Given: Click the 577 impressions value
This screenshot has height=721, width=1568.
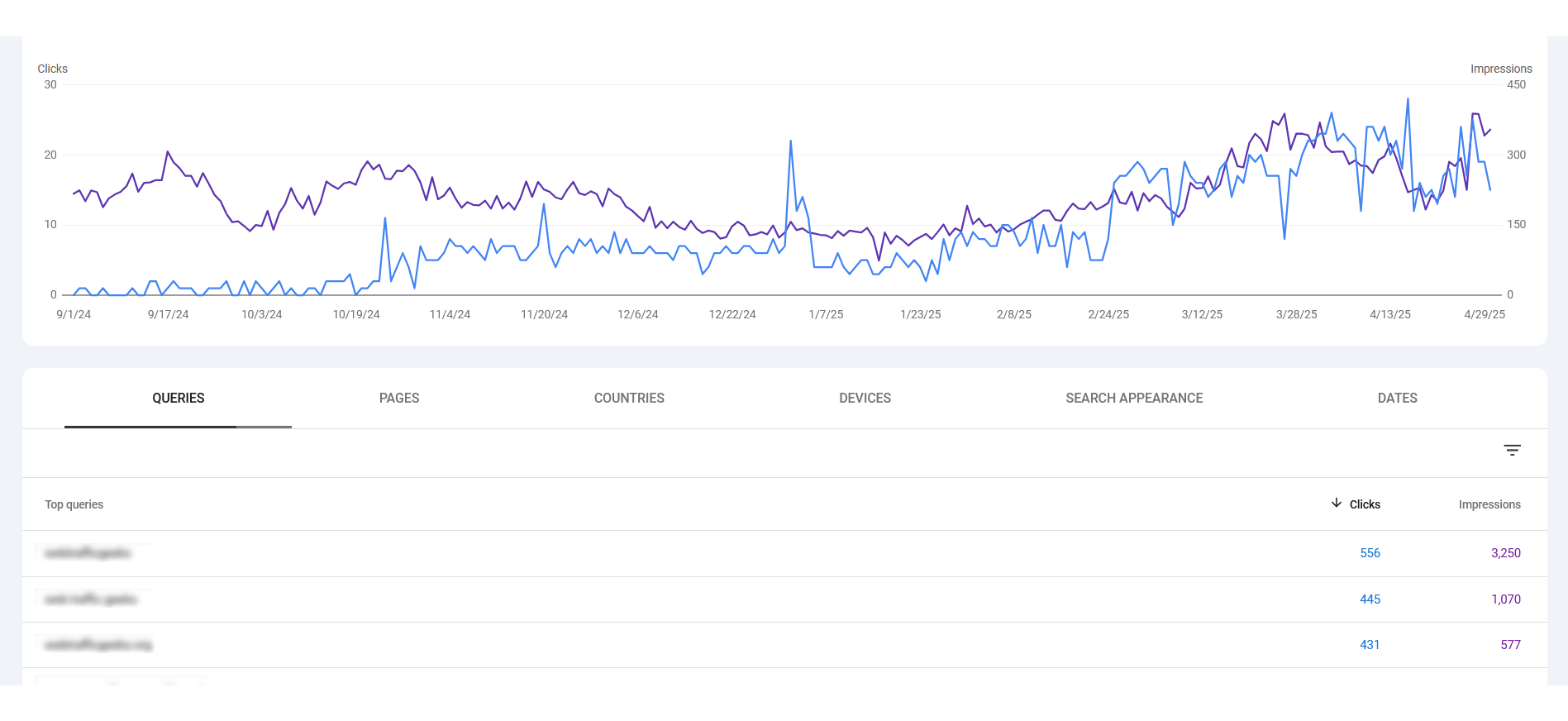Looking at the screenshot, I should (x=1510, y=645).
